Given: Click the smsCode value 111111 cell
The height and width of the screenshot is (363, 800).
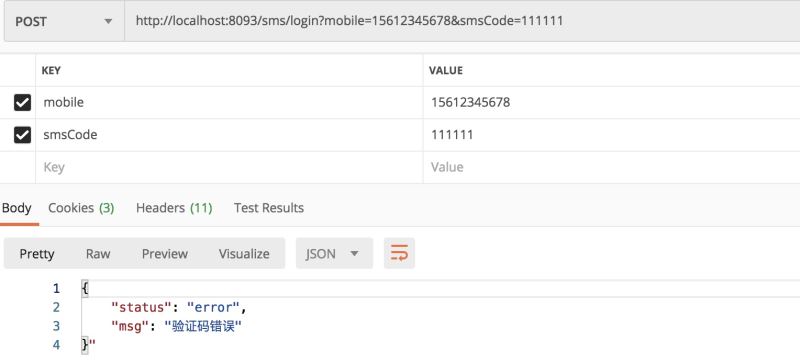Looking at the screenshot, I should pos(611,135).
